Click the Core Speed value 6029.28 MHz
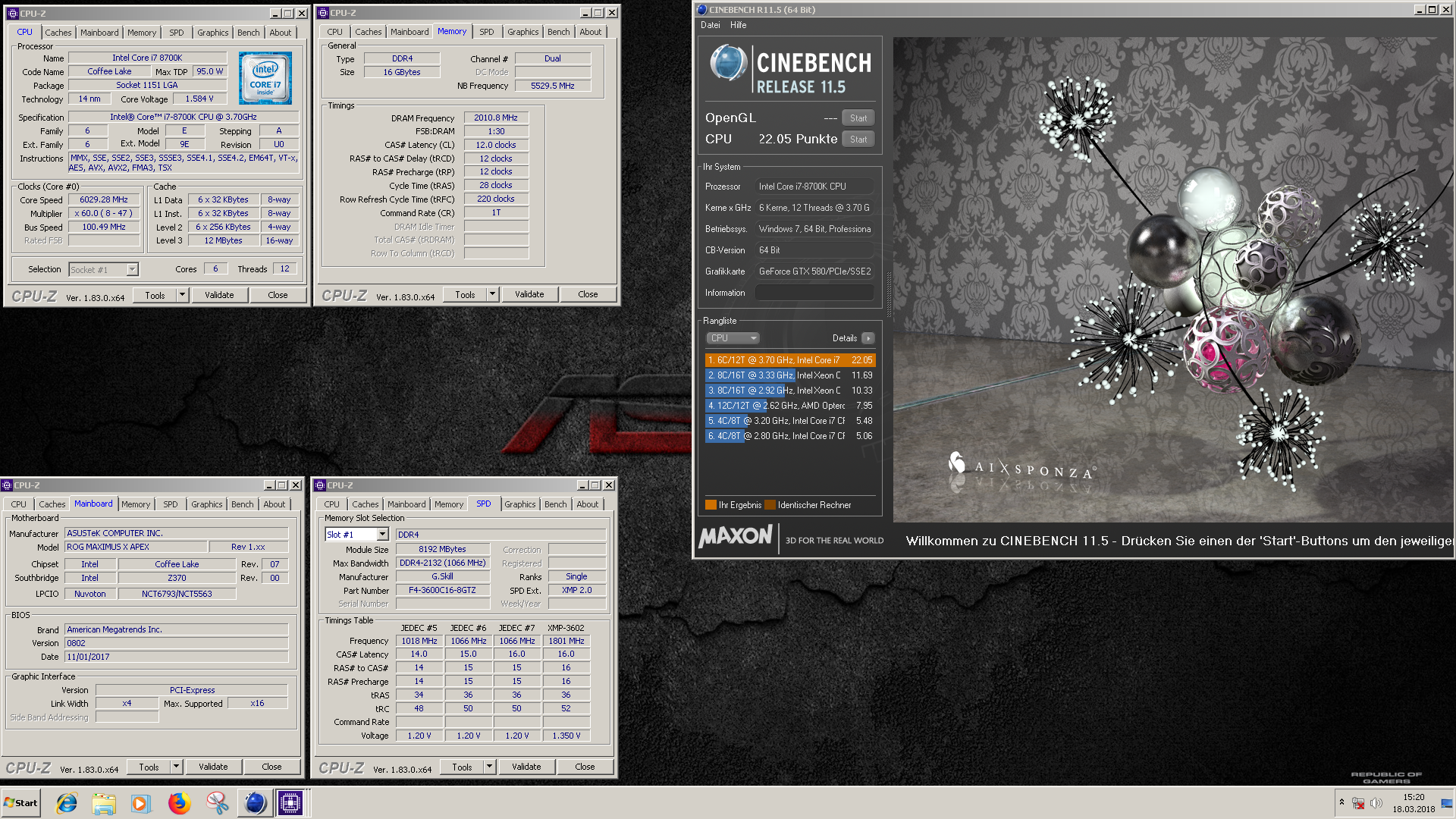 [104, 200]
